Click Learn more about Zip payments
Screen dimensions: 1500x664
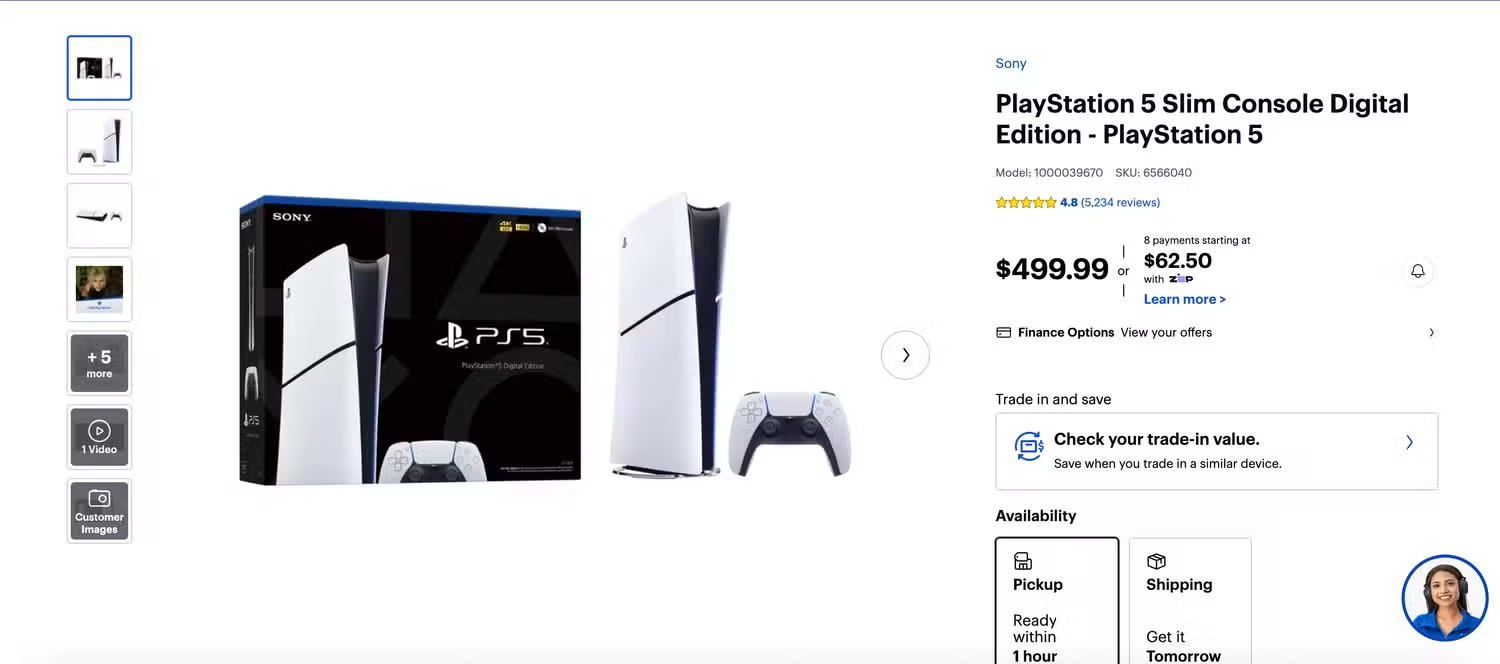pos(1185,299)
